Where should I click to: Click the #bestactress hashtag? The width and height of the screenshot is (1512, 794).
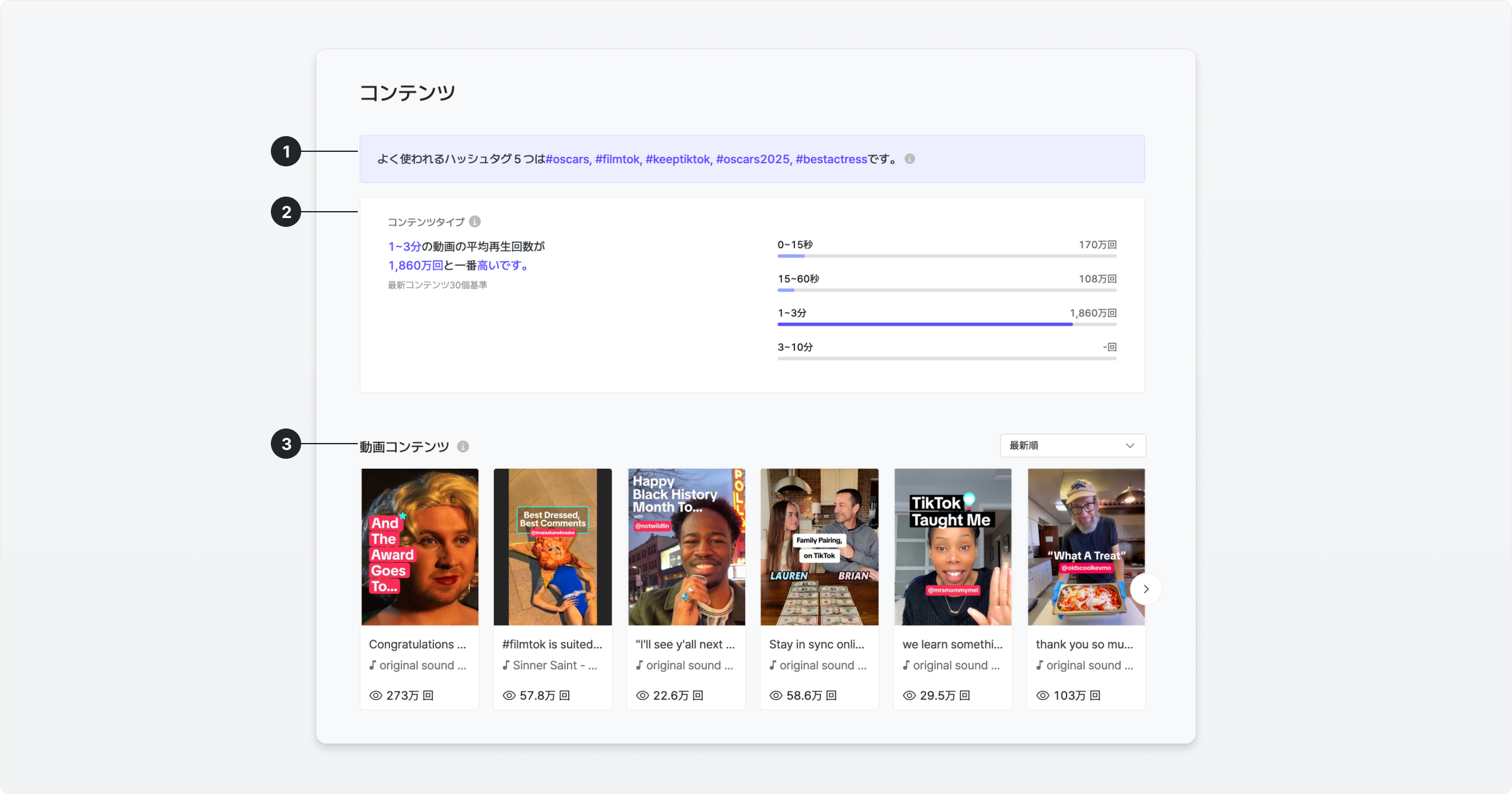pyautogui.click(x=831, y=159)
